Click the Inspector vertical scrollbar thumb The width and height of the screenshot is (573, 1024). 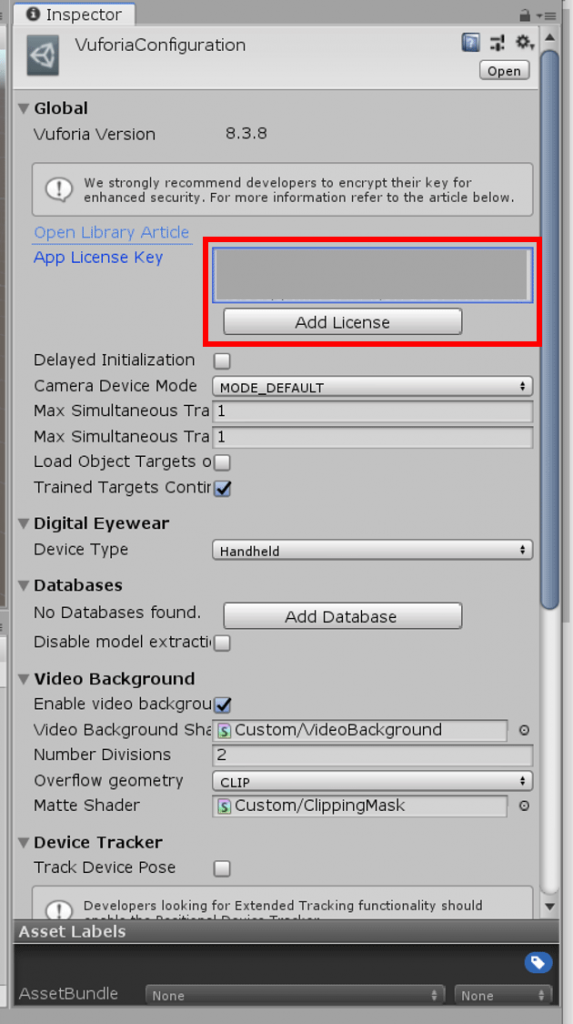click(550, 330)
